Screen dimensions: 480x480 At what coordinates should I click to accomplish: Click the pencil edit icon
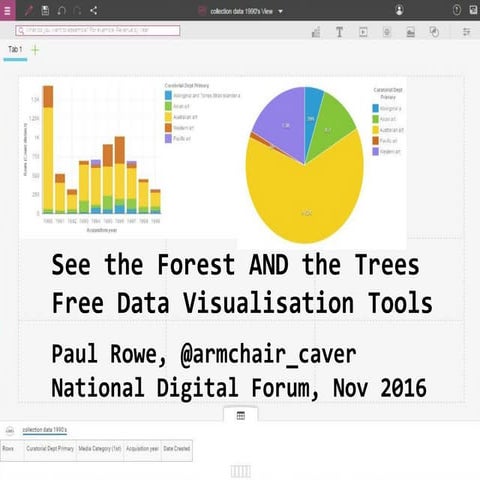29,11
